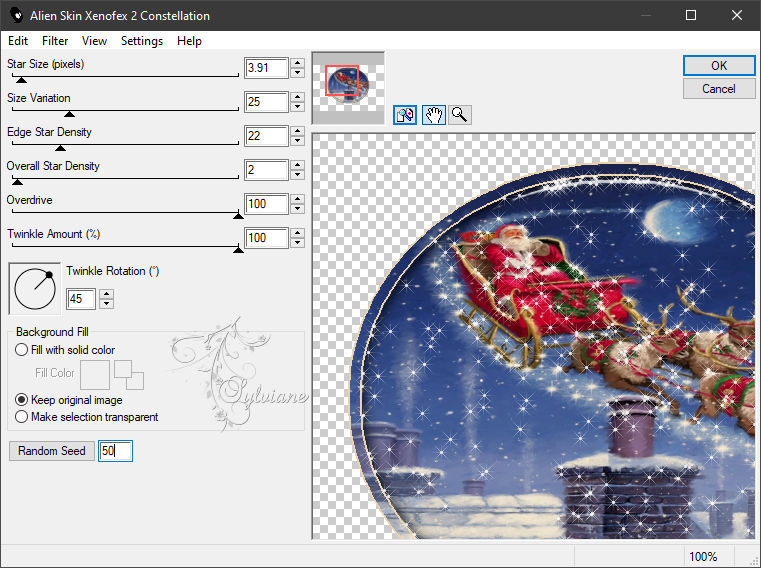Click the large Santa sleigh preview image
The width and height of the screenshot is (761, 568).
coord(534,335)
